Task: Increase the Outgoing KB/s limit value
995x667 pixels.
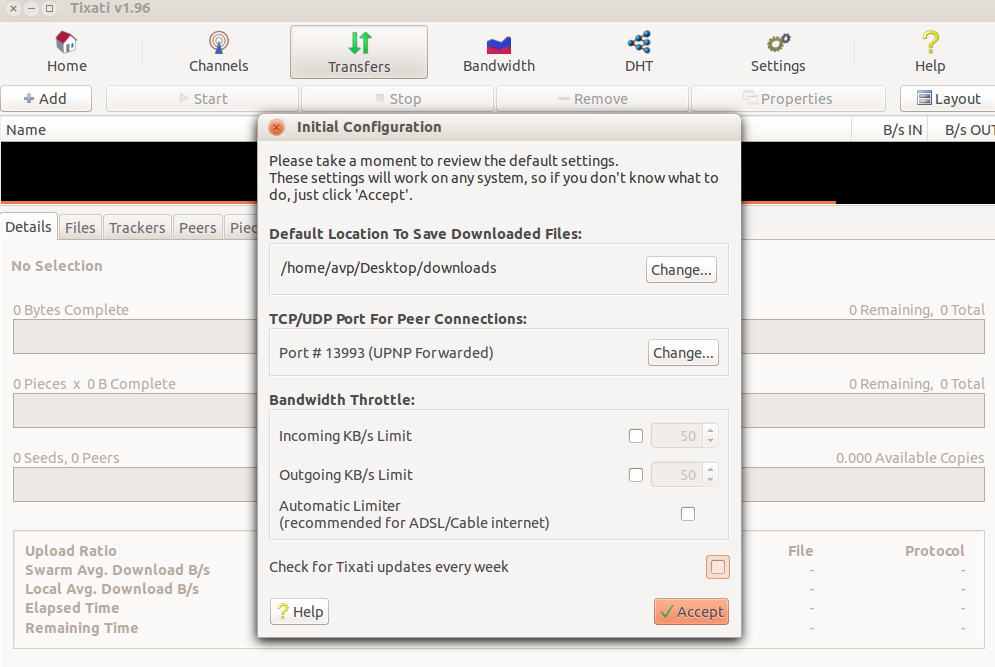Action: pos(711,470)
